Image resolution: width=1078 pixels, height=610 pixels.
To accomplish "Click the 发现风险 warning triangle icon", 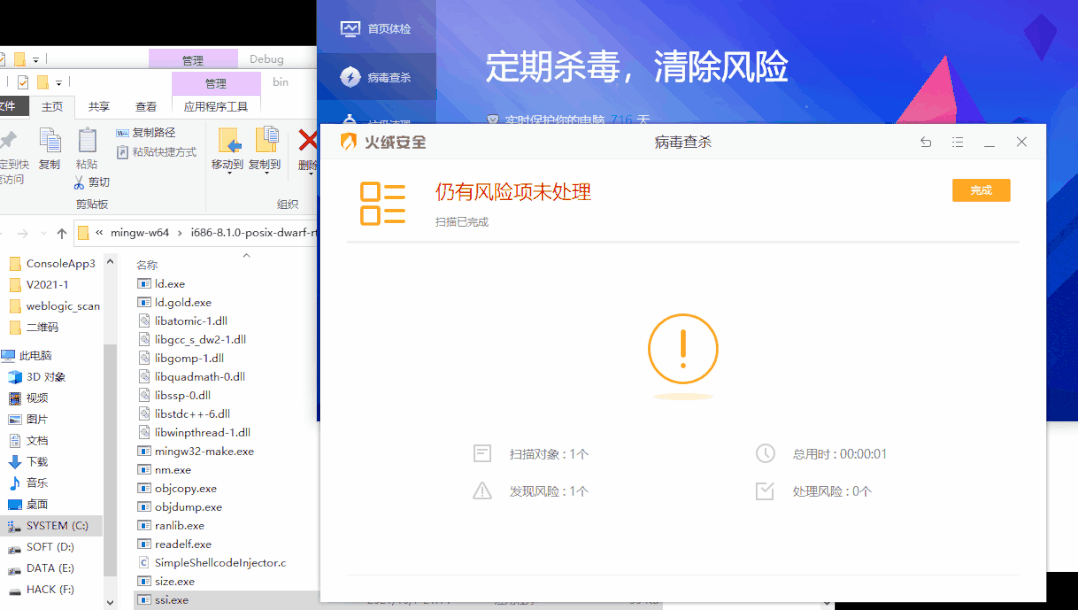I will (482, 490).
